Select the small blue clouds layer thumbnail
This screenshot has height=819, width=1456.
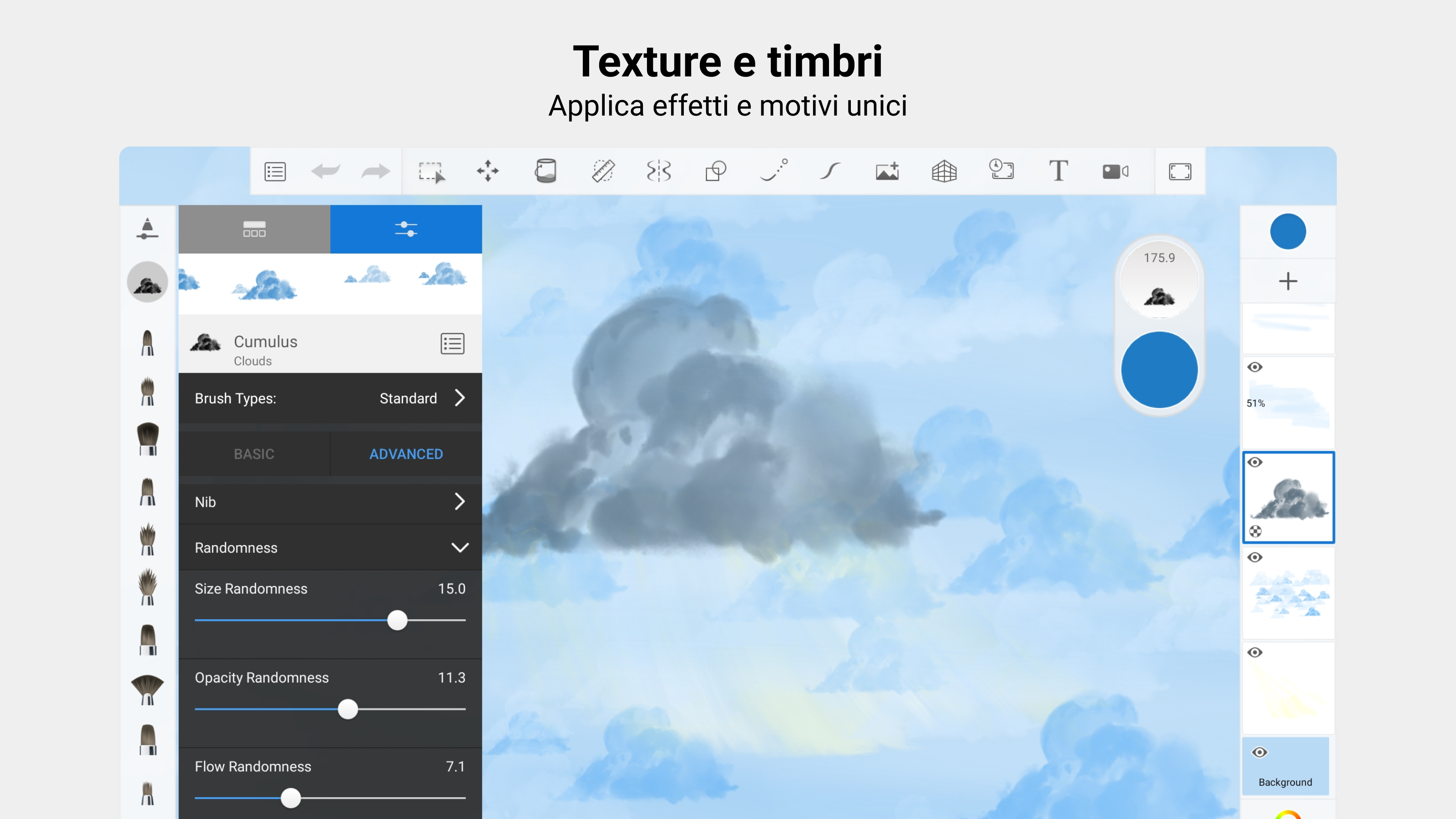(1288, 593)
